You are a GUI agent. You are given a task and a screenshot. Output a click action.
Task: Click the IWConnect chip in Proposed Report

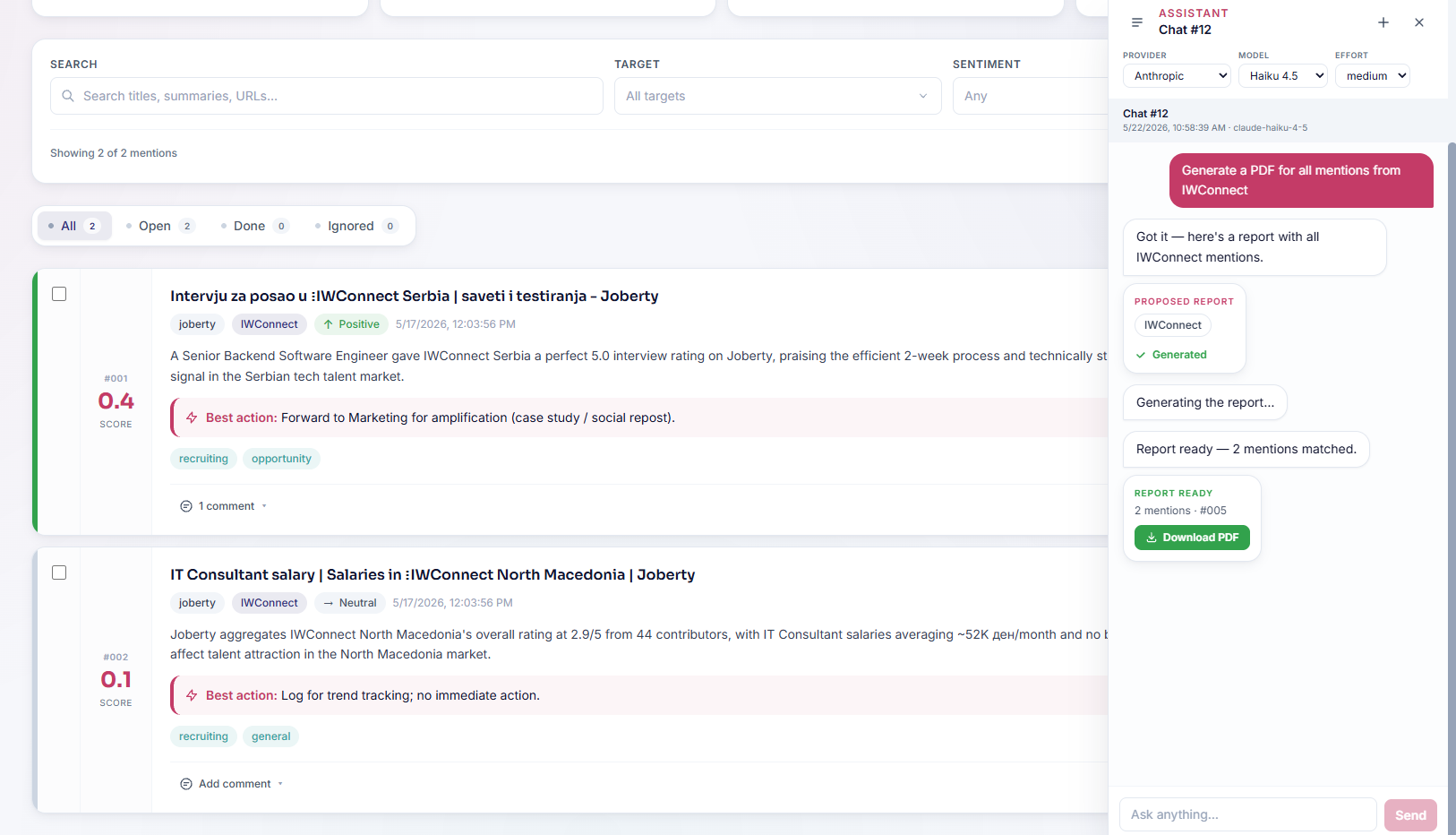point(1173,325)
